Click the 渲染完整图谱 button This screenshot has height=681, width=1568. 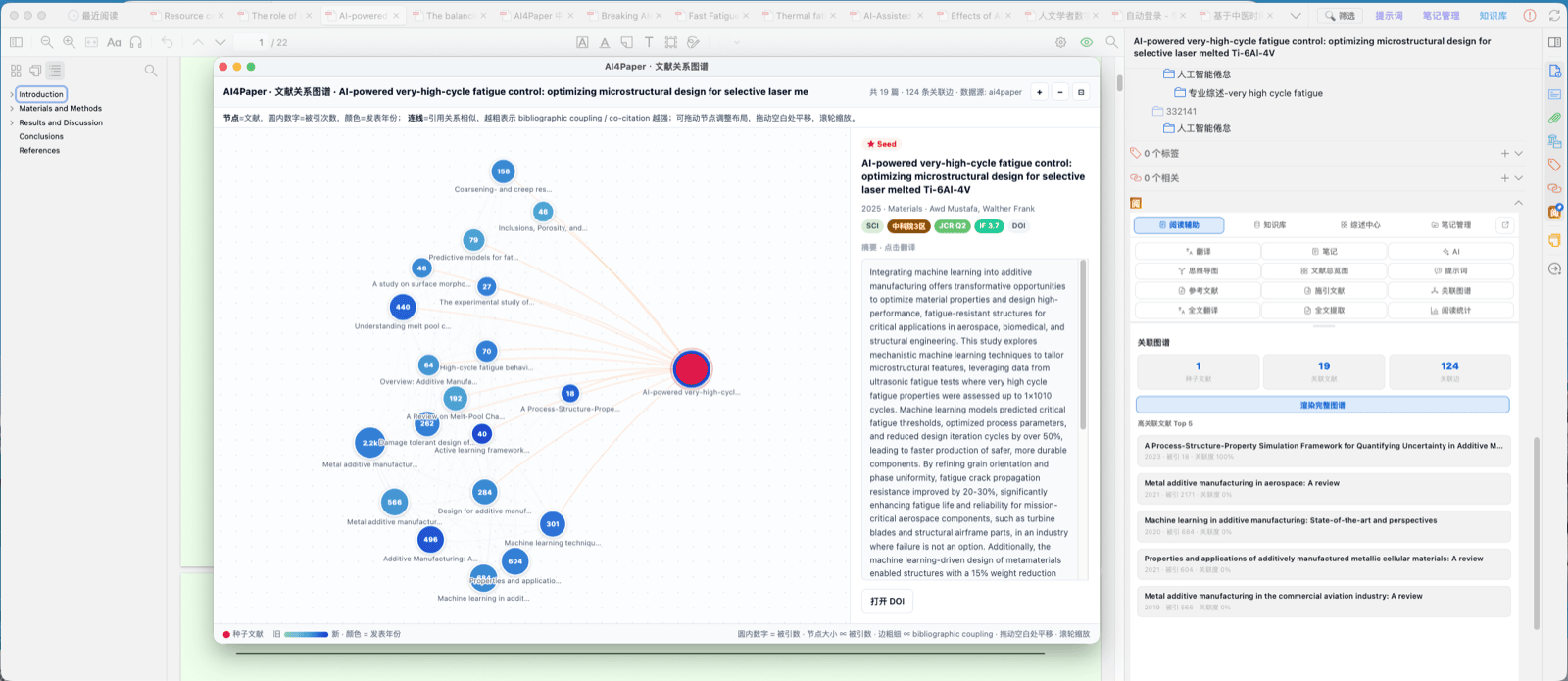[x=1322, y=405]
